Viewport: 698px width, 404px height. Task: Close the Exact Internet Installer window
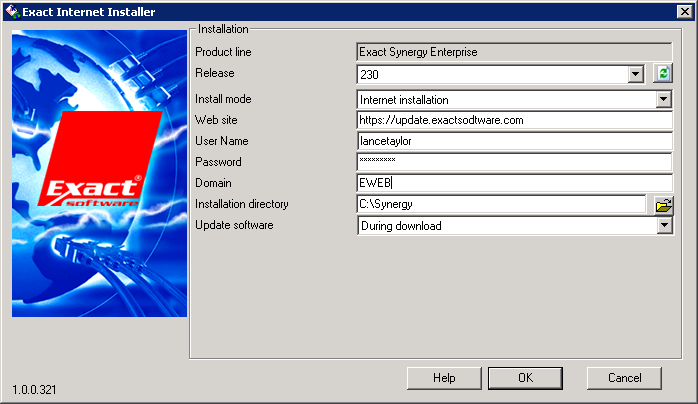tap(684, 12)
